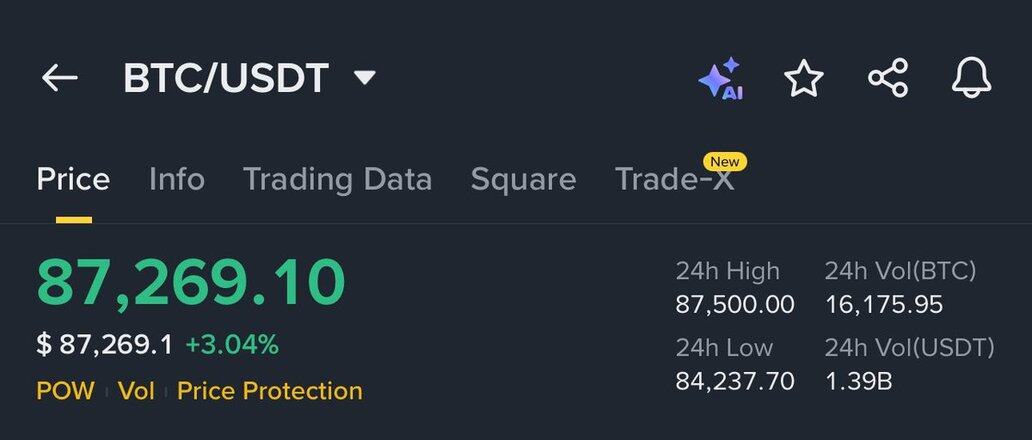Tap the share icon

click(887, 78)
